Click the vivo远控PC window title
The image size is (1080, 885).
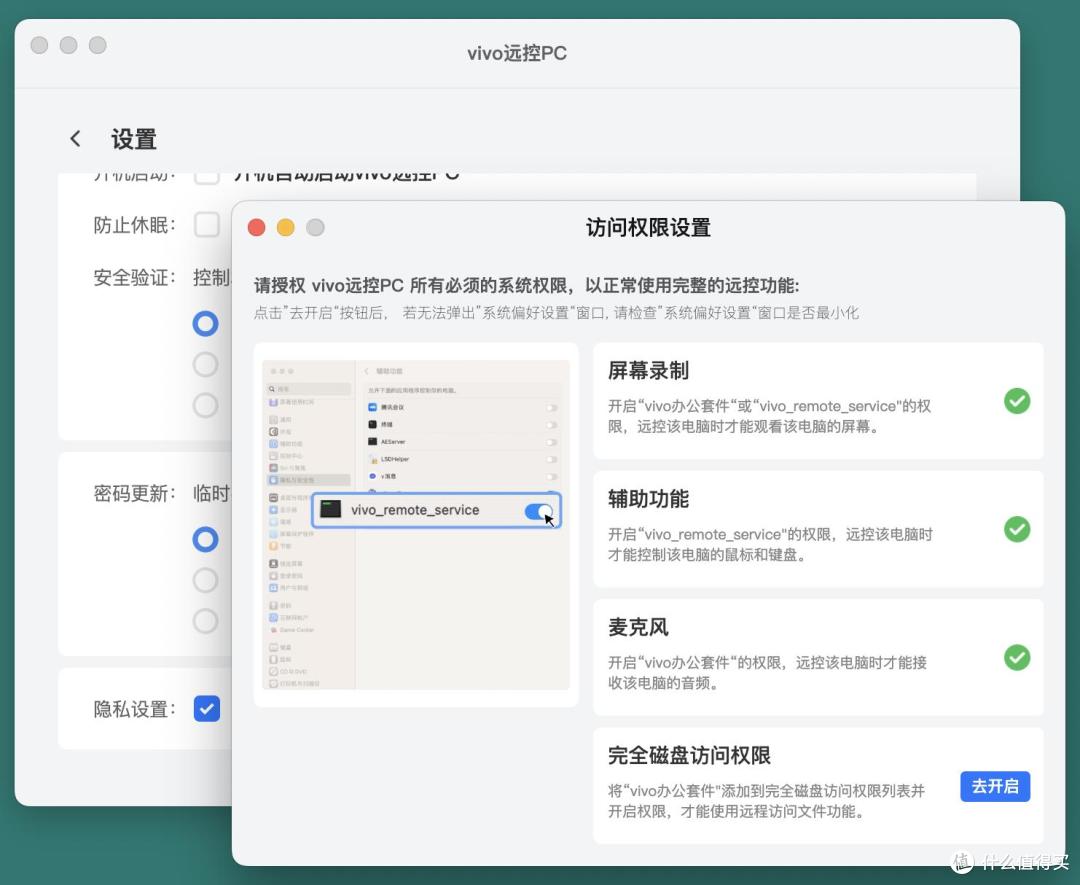(x=517, y=53)
